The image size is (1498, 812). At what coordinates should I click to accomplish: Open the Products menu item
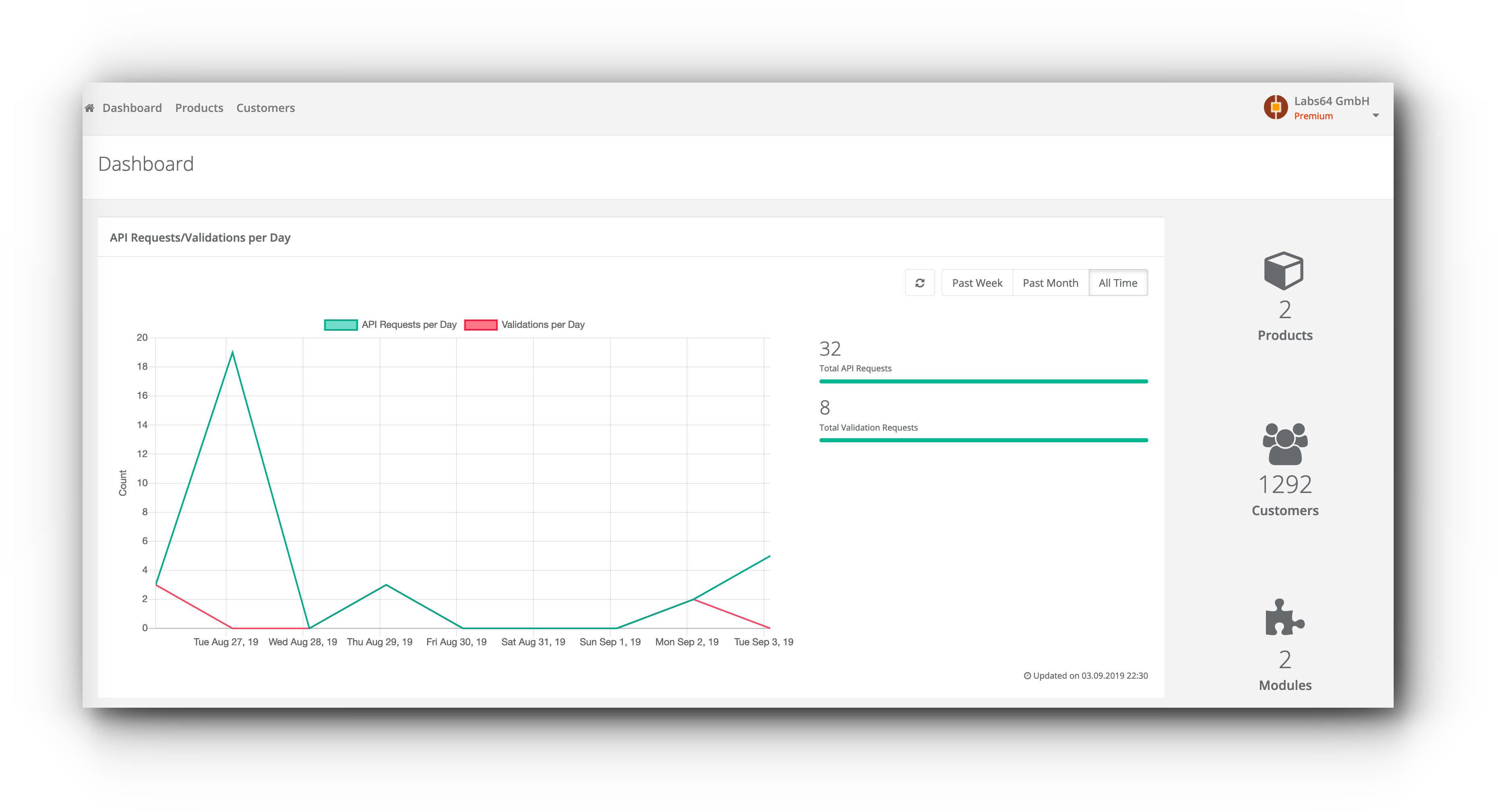[199, 107]
